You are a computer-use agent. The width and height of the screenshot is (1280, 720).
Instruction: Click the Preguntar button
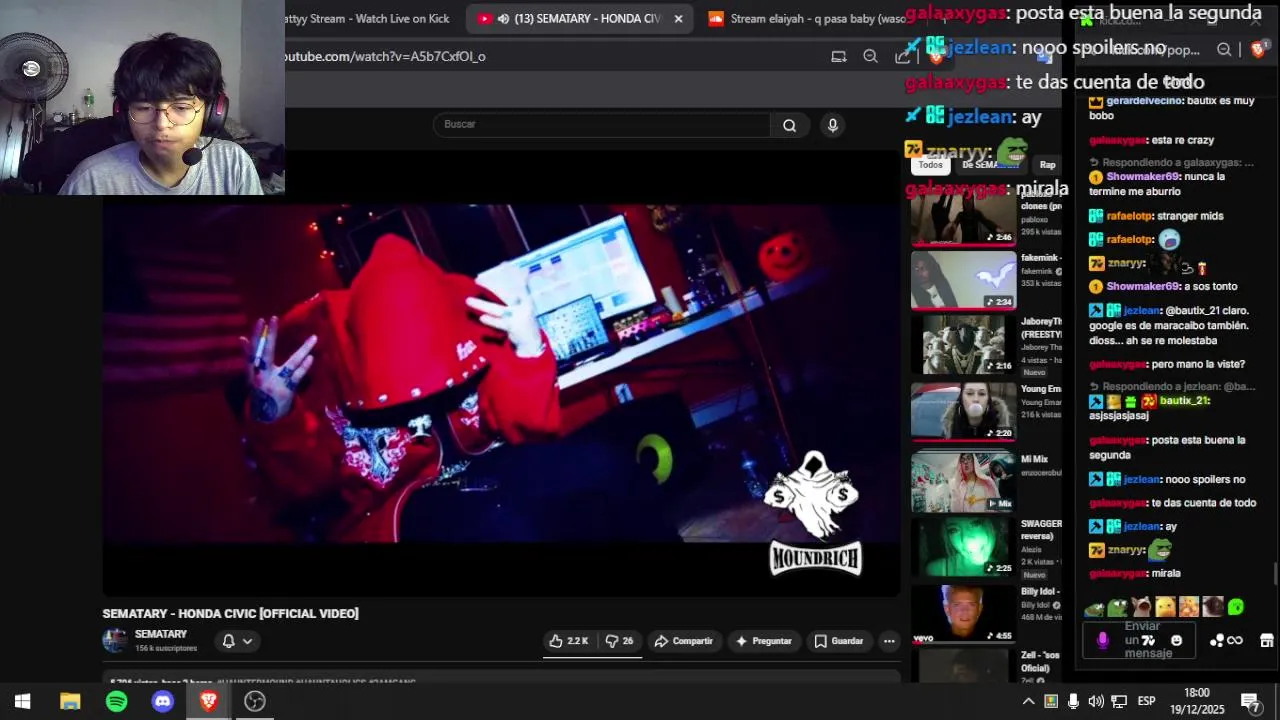[x=764, y=641]
